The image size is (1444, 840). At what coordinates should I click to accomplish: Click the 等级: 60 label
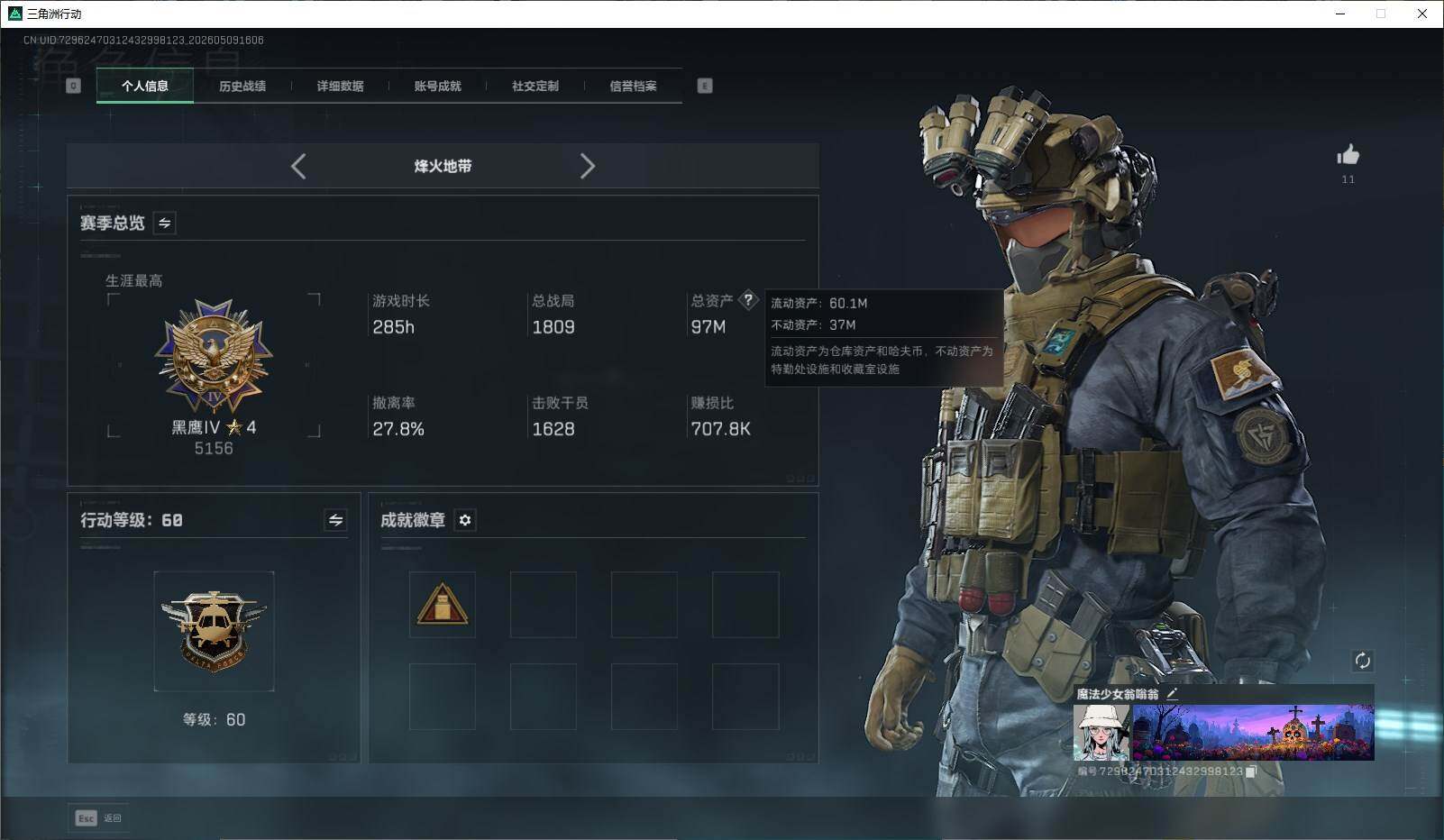[214, 719]
